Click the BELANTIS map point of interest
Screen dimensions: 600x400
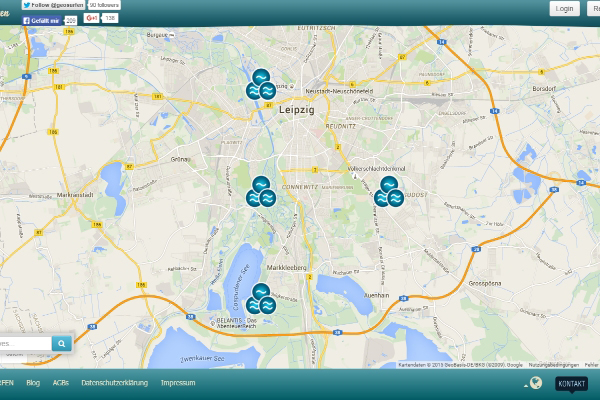coord(236,323)
